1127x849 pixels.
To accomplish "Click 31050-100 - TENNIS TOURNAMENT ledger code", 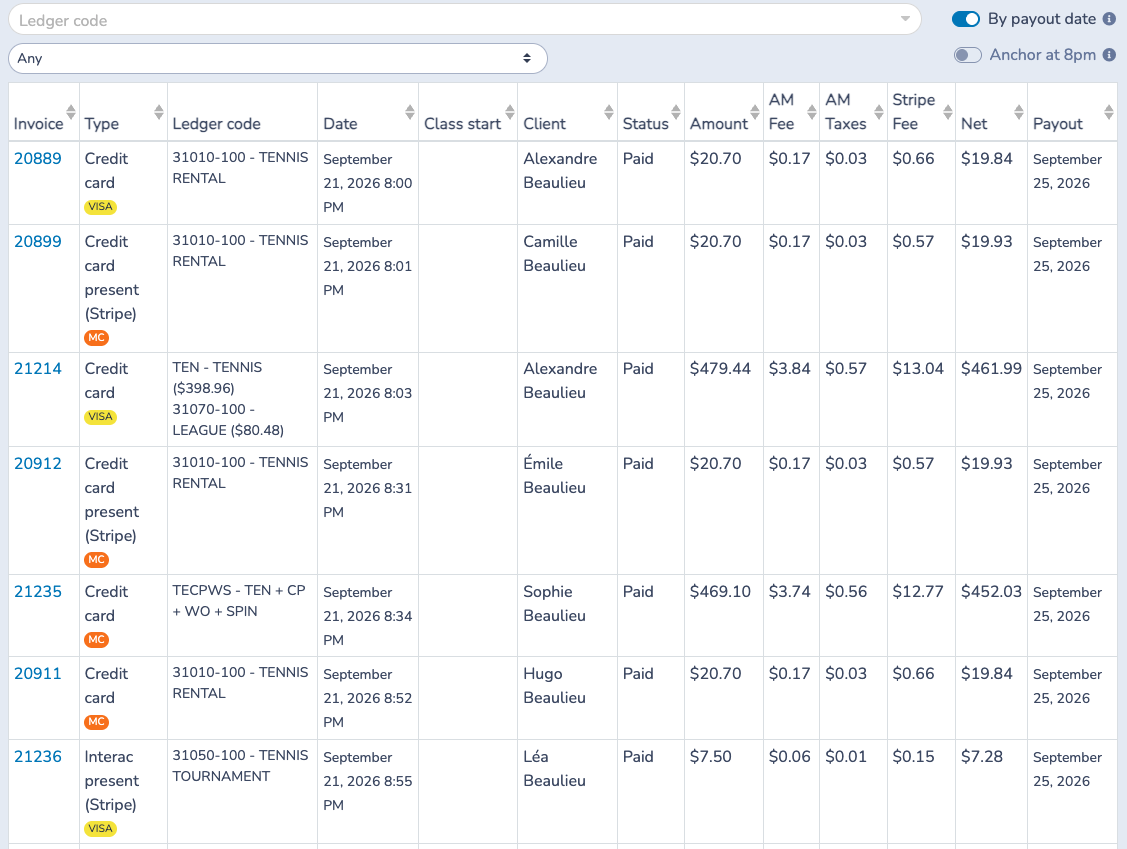I will click(x=240, y=766).
